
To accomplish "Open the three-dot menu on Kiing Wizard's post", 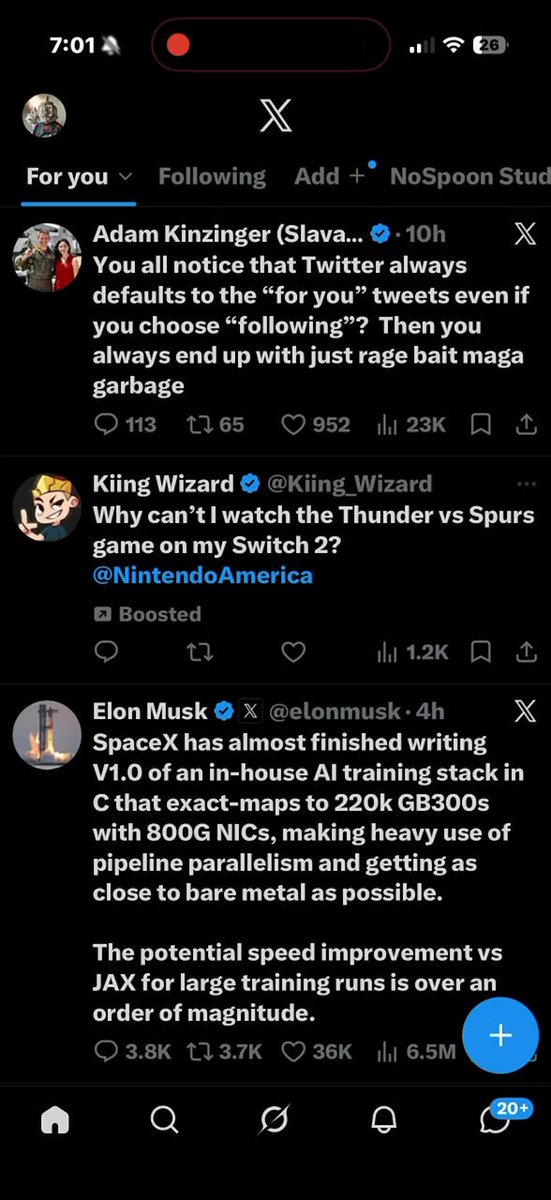I will (x=526, y=484).
